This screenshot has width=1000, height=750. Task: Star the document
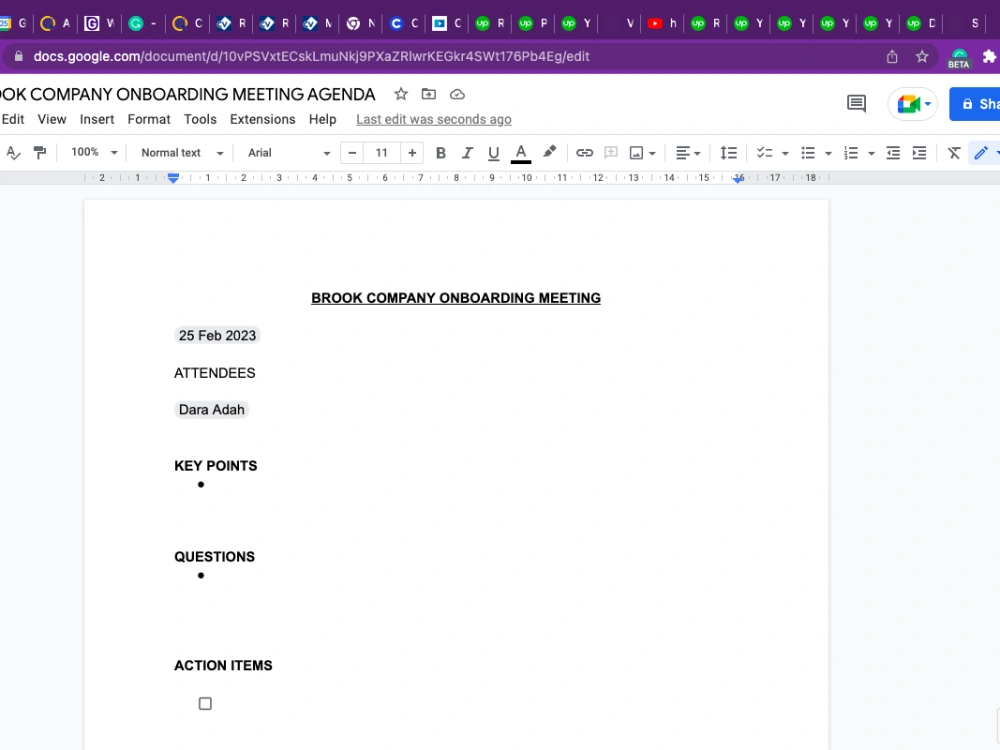pos(401,94)
